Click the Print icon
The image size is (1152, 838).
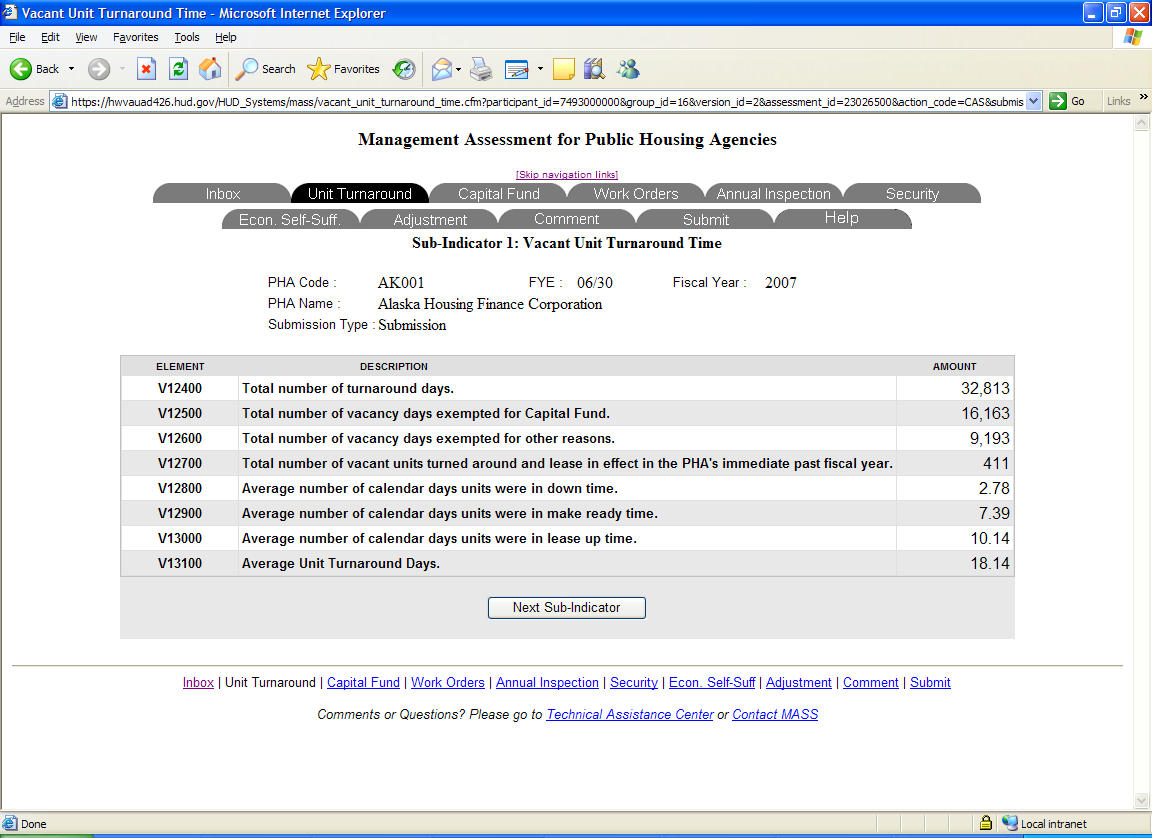481,69
